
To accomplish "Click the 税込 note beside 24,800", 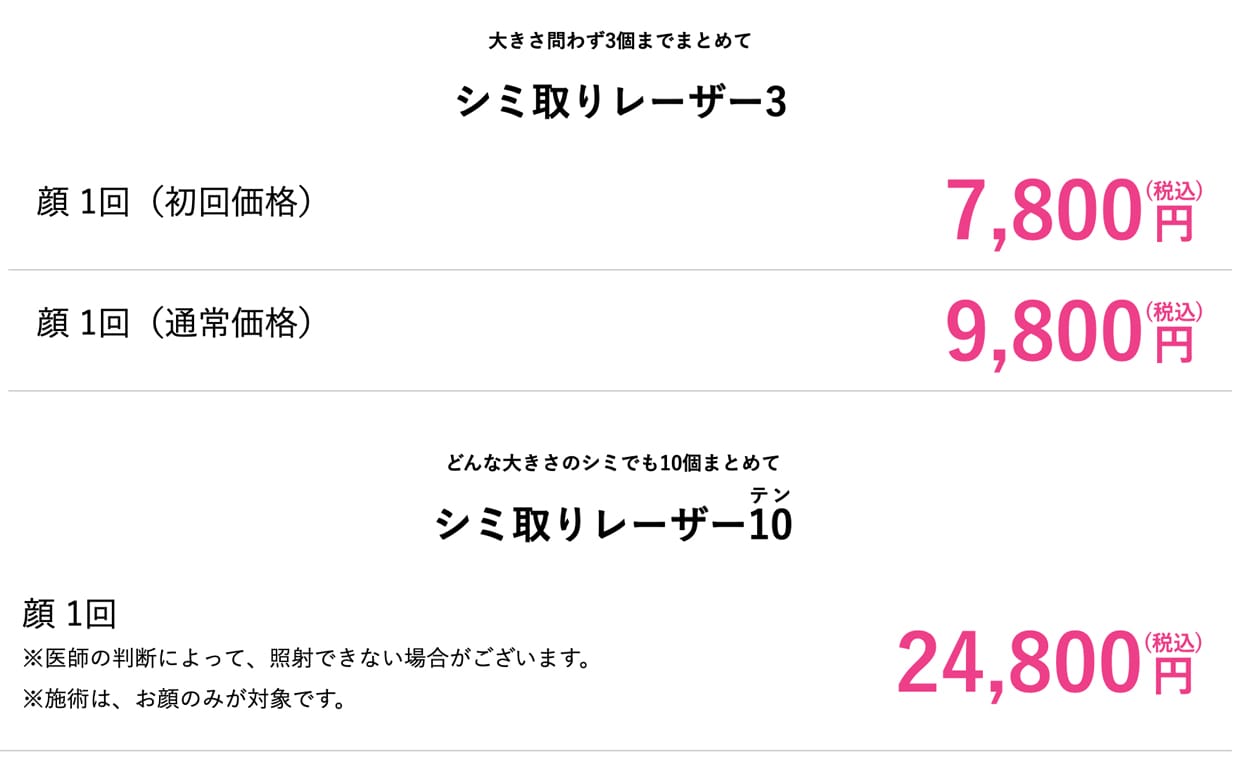I will coord(1173,642).
